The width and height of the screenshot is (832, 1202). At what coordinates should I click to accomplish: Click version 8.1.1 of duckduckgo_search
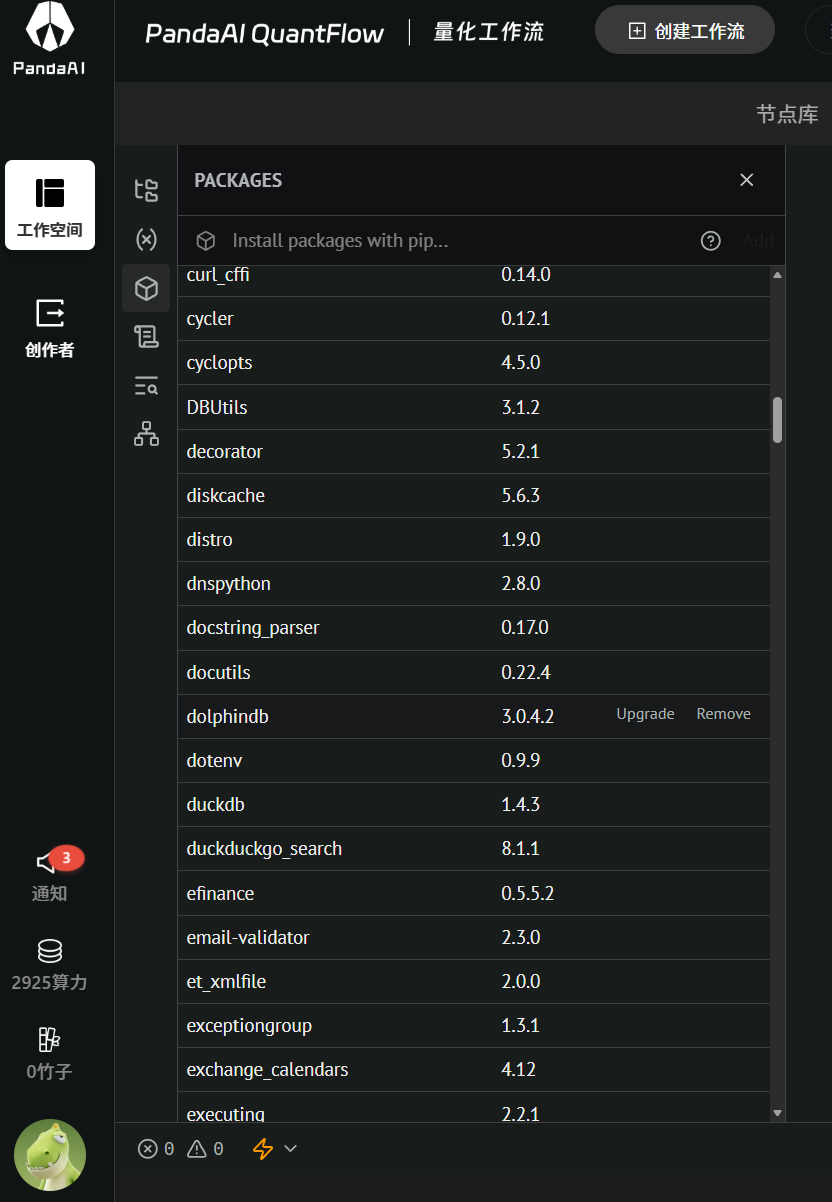pyautogui.click(x=520, y=848)
